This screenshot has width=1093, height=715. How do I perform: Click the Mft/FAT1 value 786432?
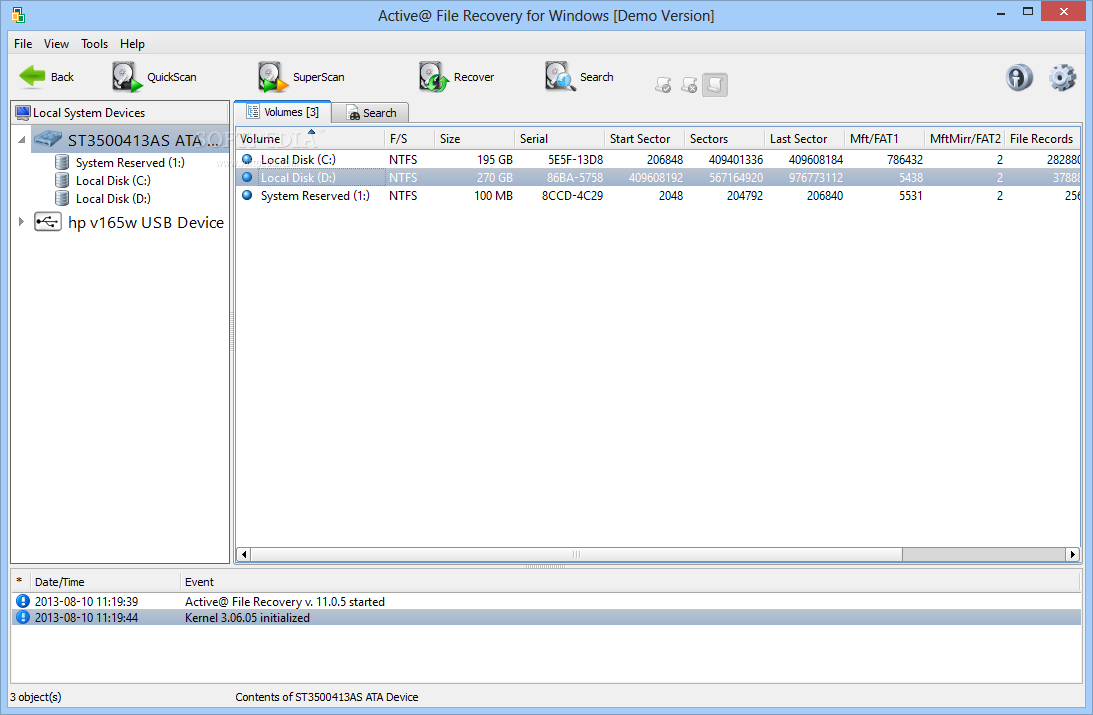[x=905, y=160]
